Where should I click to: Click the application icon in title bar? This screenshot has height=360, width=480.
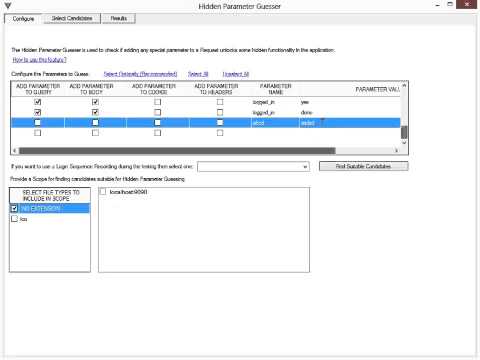point(8,6)
